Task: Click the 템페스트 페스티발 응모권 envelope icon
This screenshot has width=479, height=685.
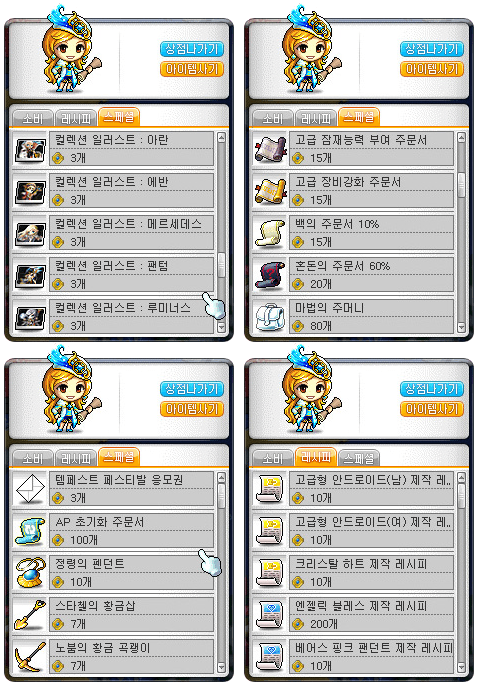Action: [x=30, y=489]
